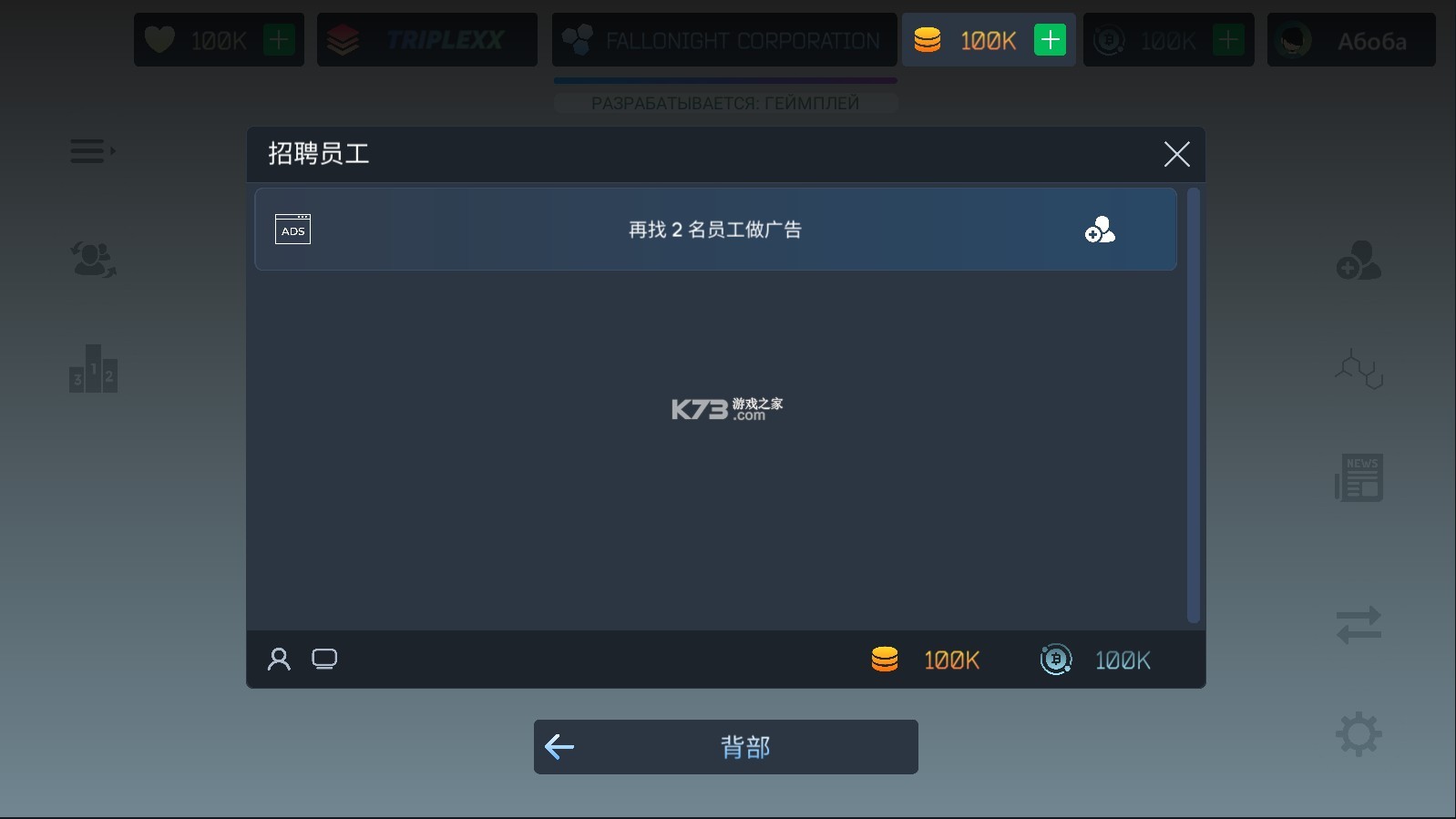Click the 背部 back button
Image resolution: width=1456 pixels, height=819 pixels.
click(725, 747)
